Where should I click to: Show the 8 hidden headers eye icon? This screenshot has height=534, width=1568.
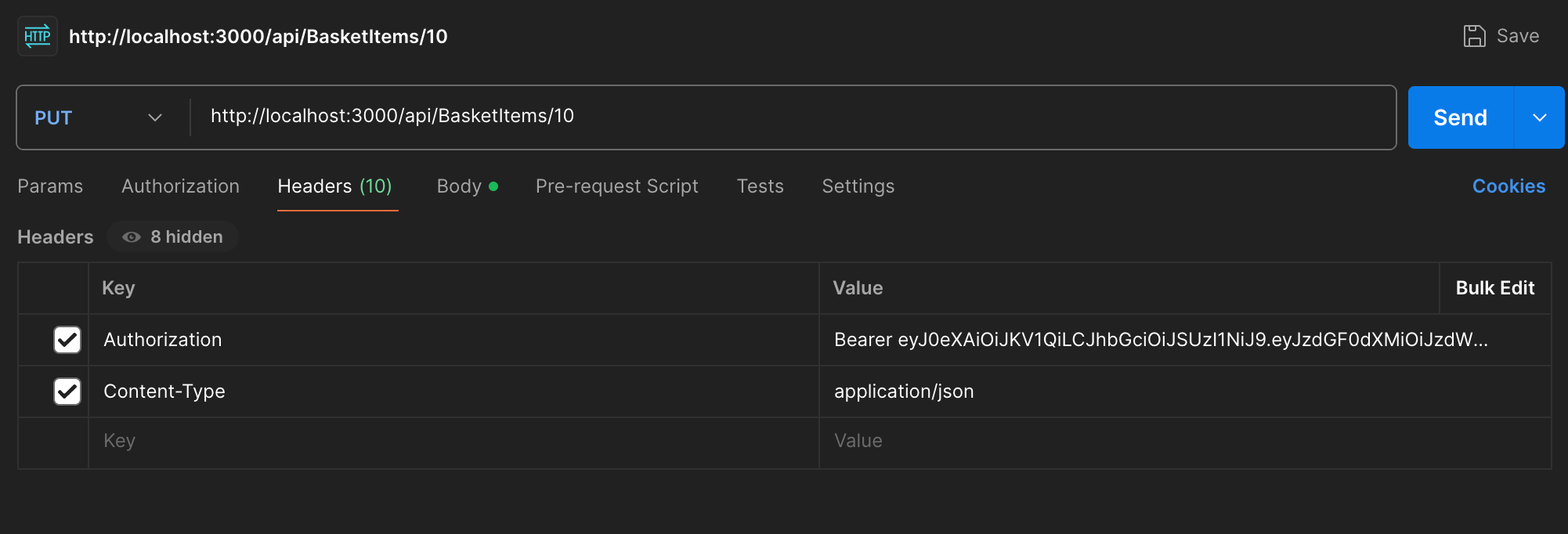point(132,236)
